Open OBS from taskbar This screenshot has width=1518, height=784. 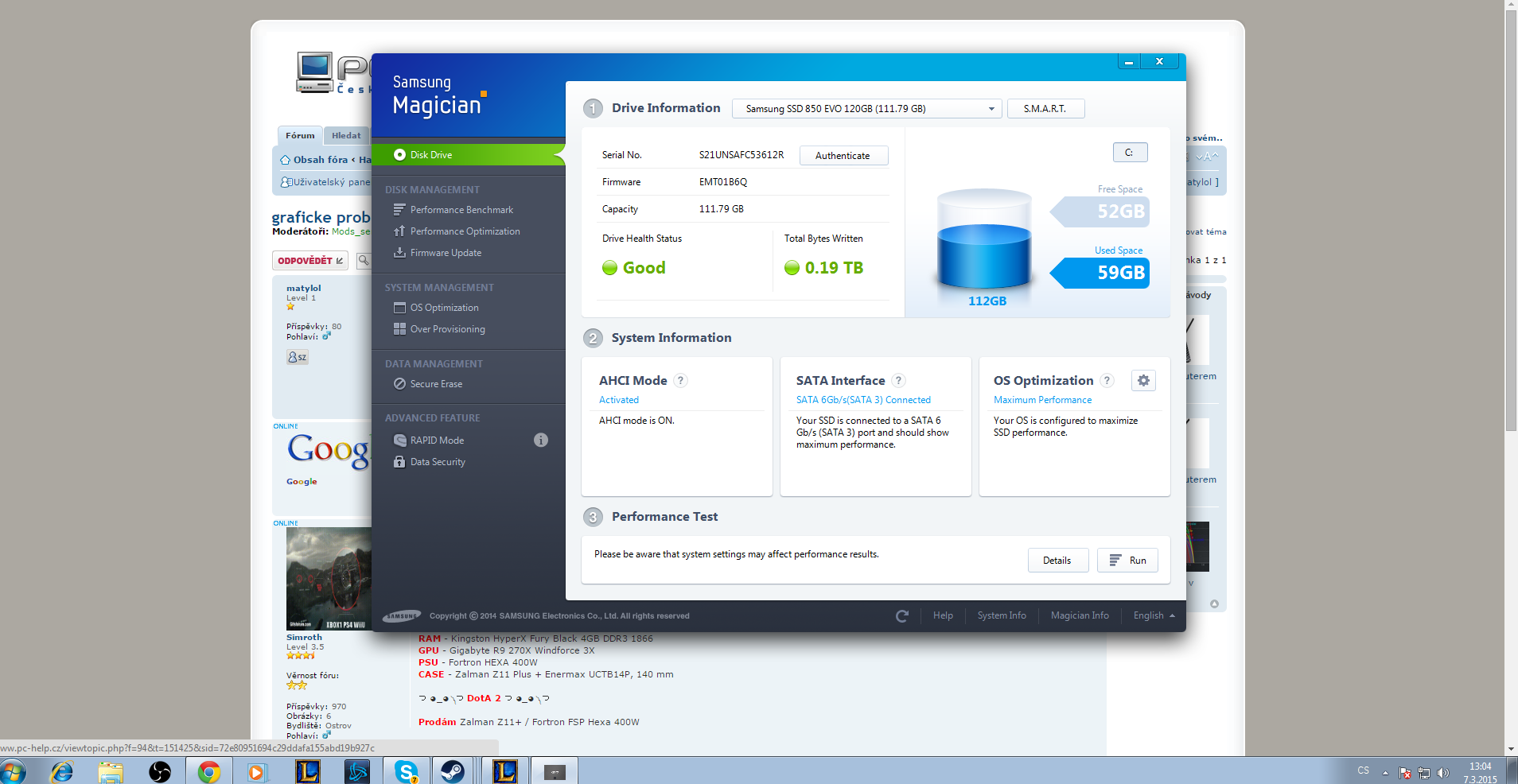click(x=160, y=771)
